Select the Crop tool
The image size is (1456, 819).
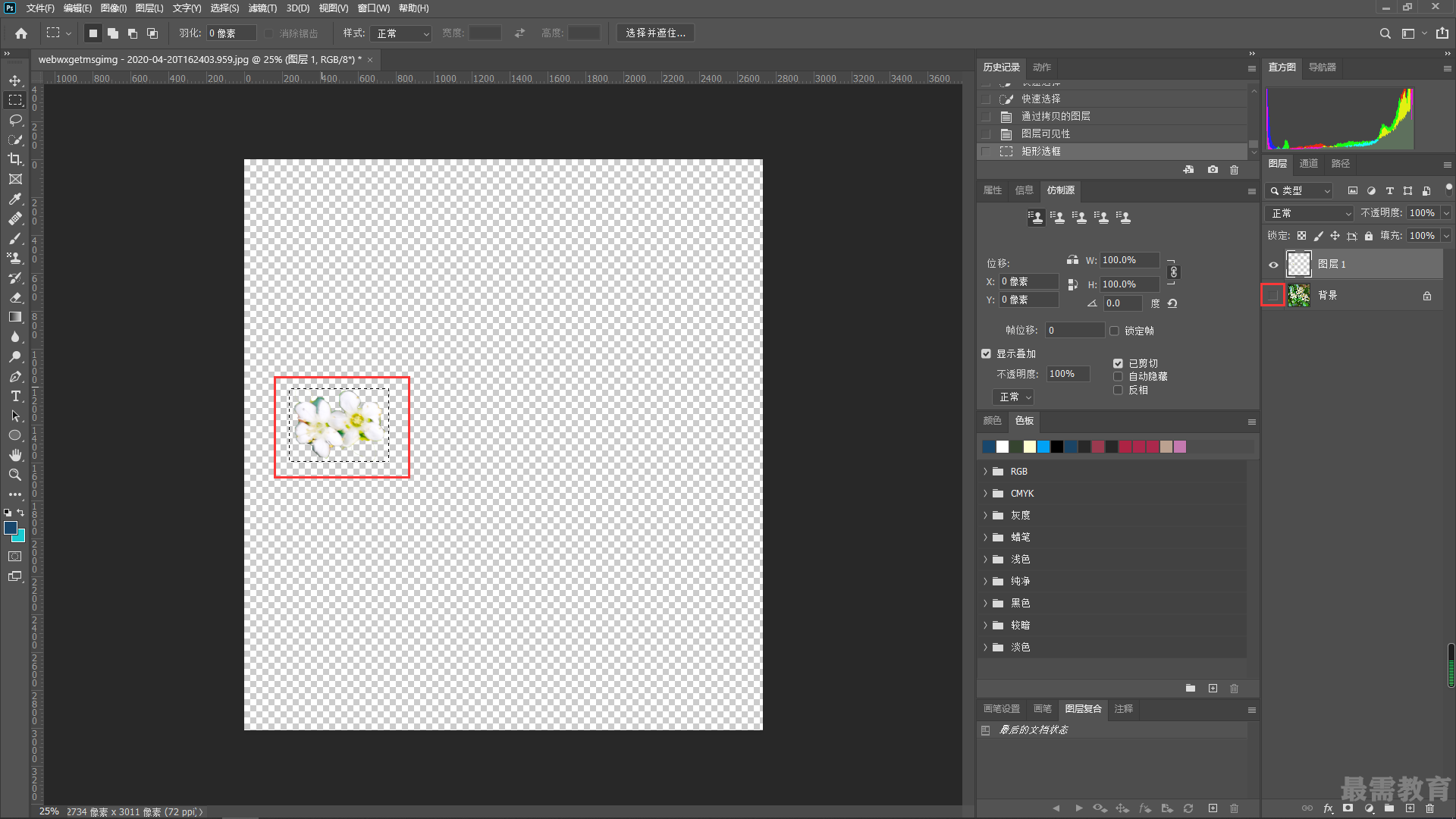[x=15, y=159]
